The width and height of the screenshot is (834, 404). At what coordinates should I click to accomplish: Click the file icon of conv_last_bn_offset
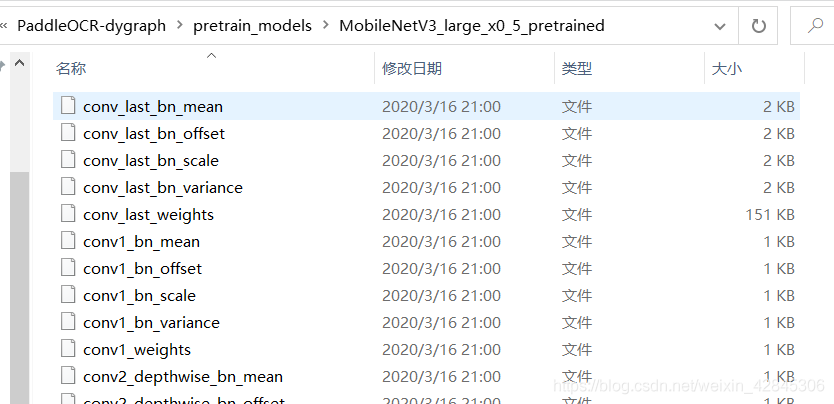(x=68, y=133)
